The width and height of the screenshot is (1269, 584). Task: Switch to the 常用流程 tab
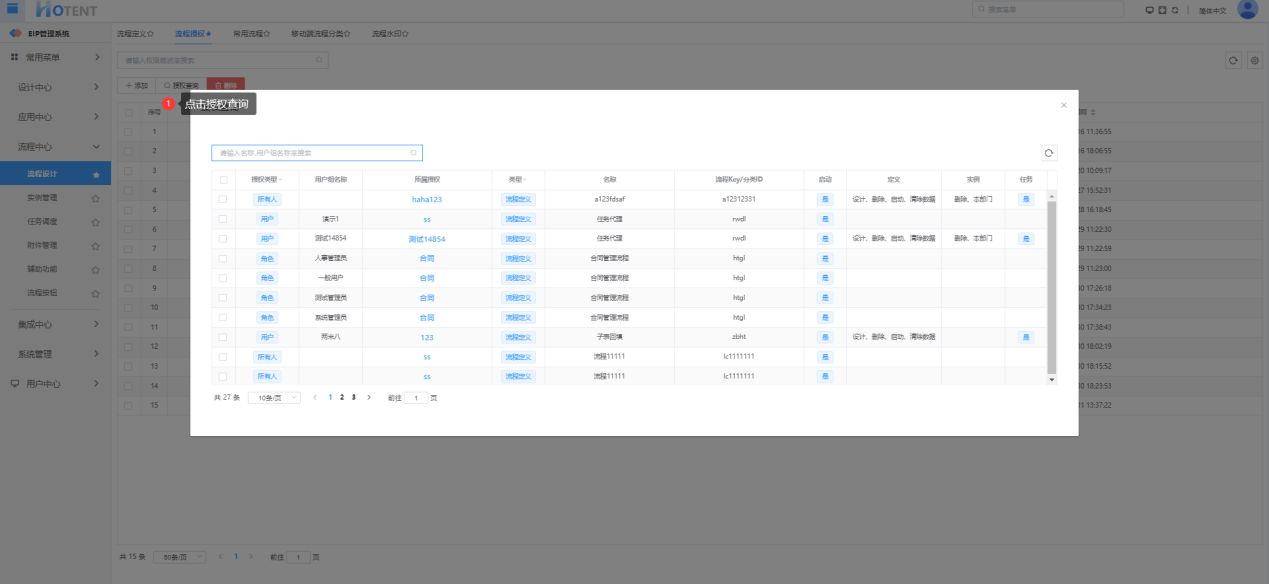coord(251,33)
